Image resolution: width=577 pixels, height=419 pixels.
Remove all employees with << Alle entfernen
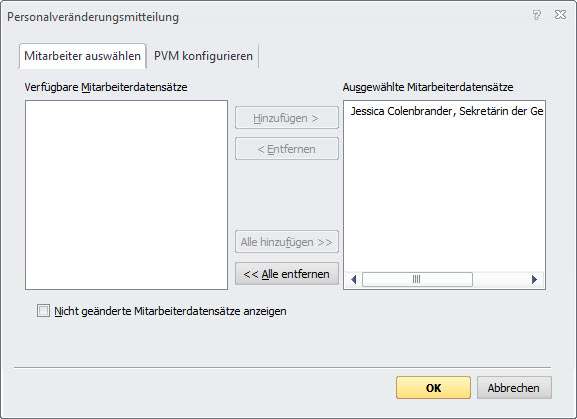(287, 274)
